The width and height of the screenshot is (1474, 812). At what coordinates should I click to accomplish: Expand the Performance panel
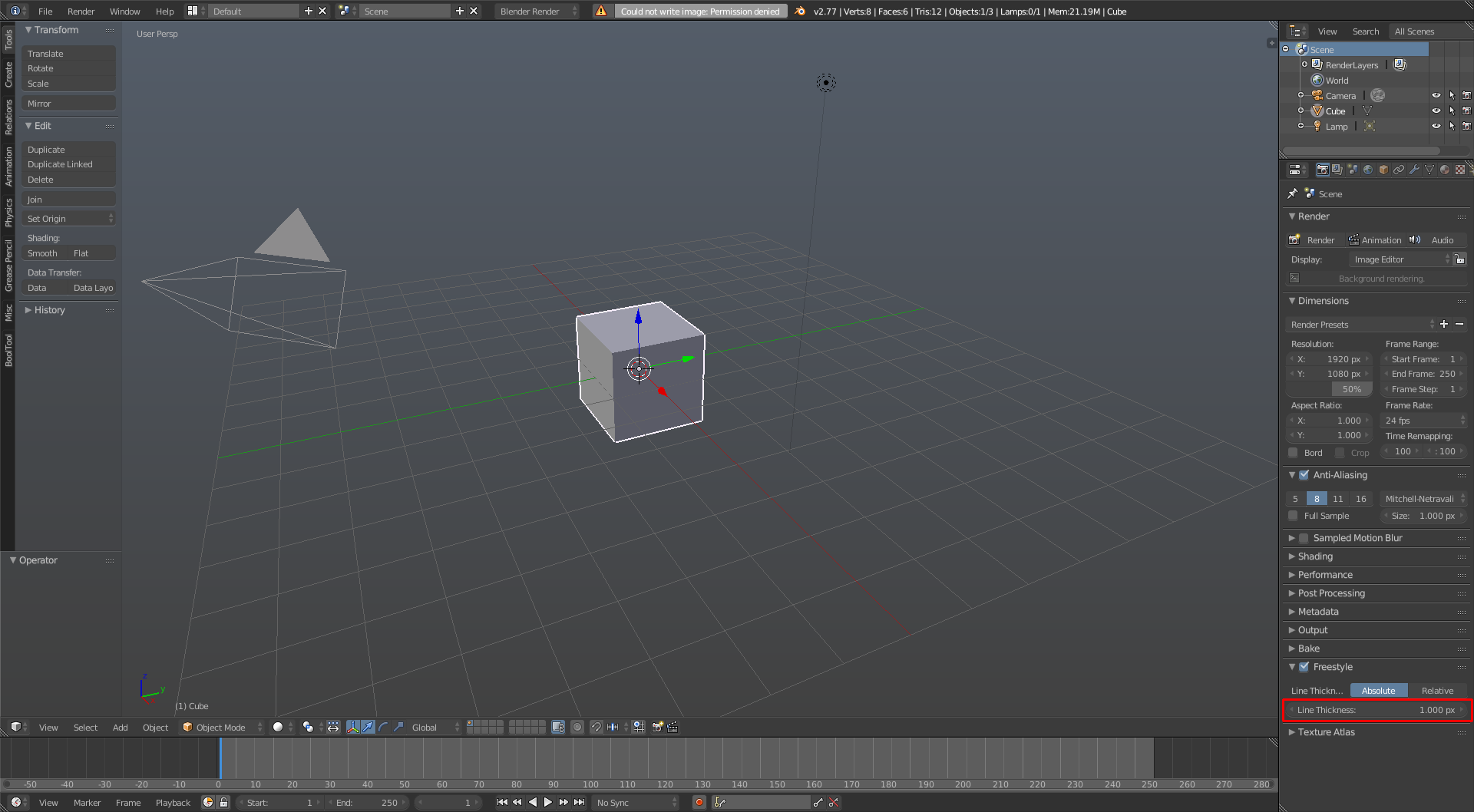[x=1325, y=575]
